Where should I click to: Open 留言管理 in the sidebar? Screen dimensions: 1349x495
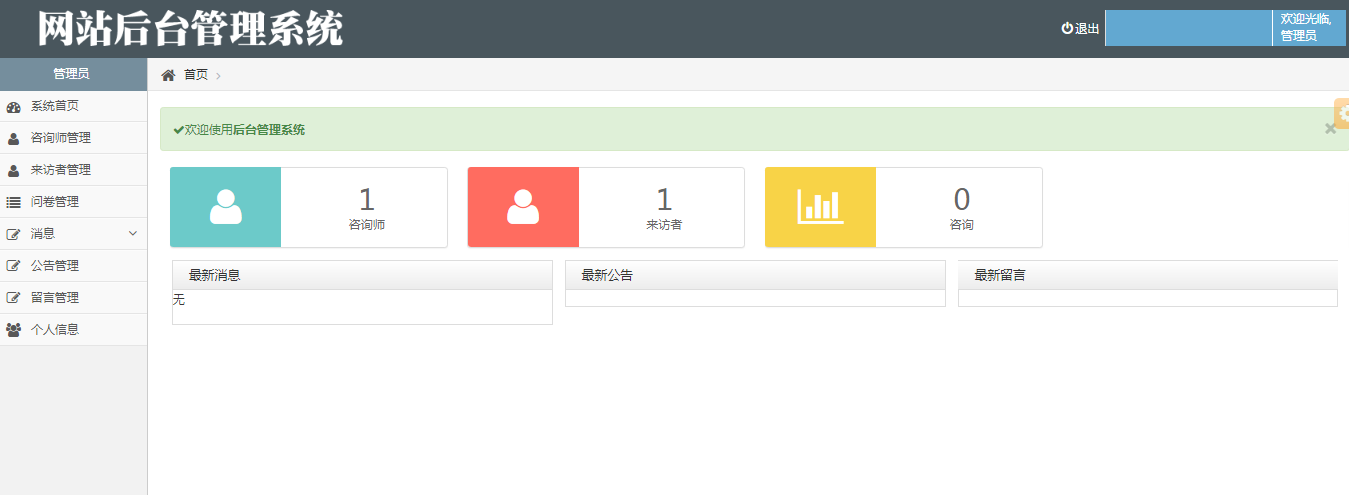click(x=74, y=298)
